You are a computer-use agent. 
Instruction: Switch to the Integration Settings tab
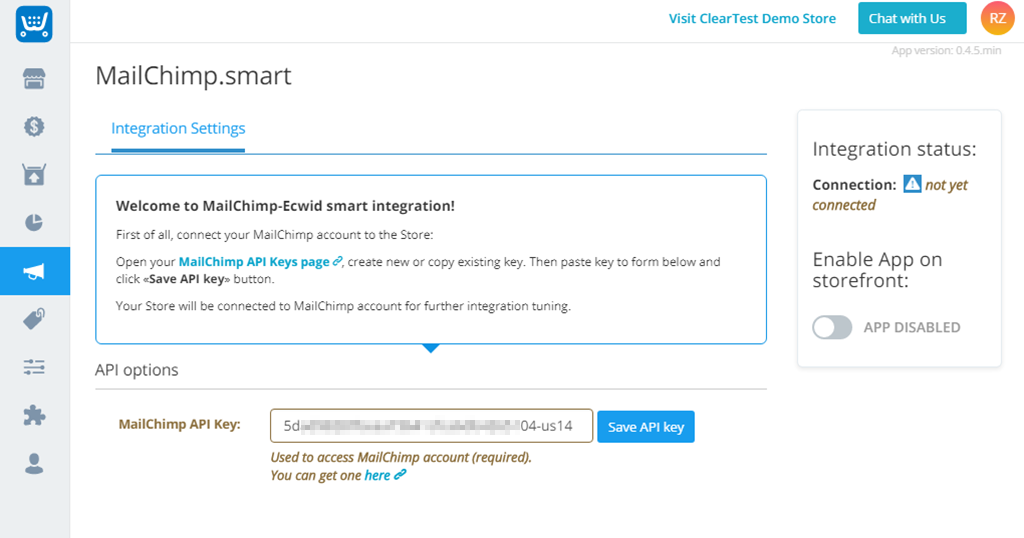(178, 129)
